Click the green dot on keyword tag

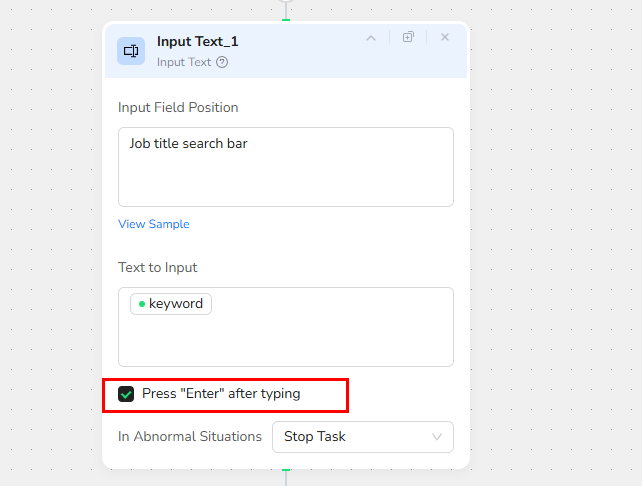[142, 304]
